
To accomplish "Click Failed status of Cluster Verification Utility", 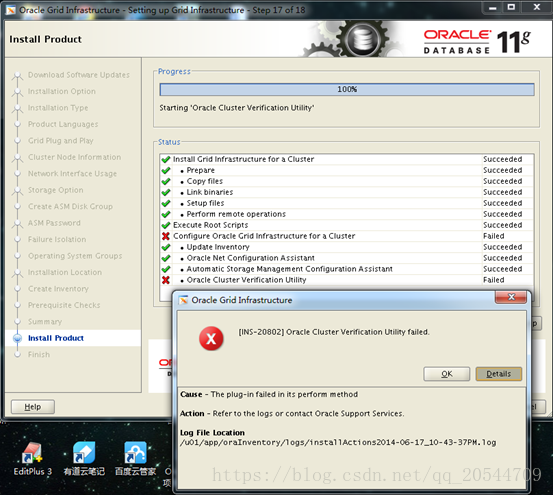I will tap(493, 280).
